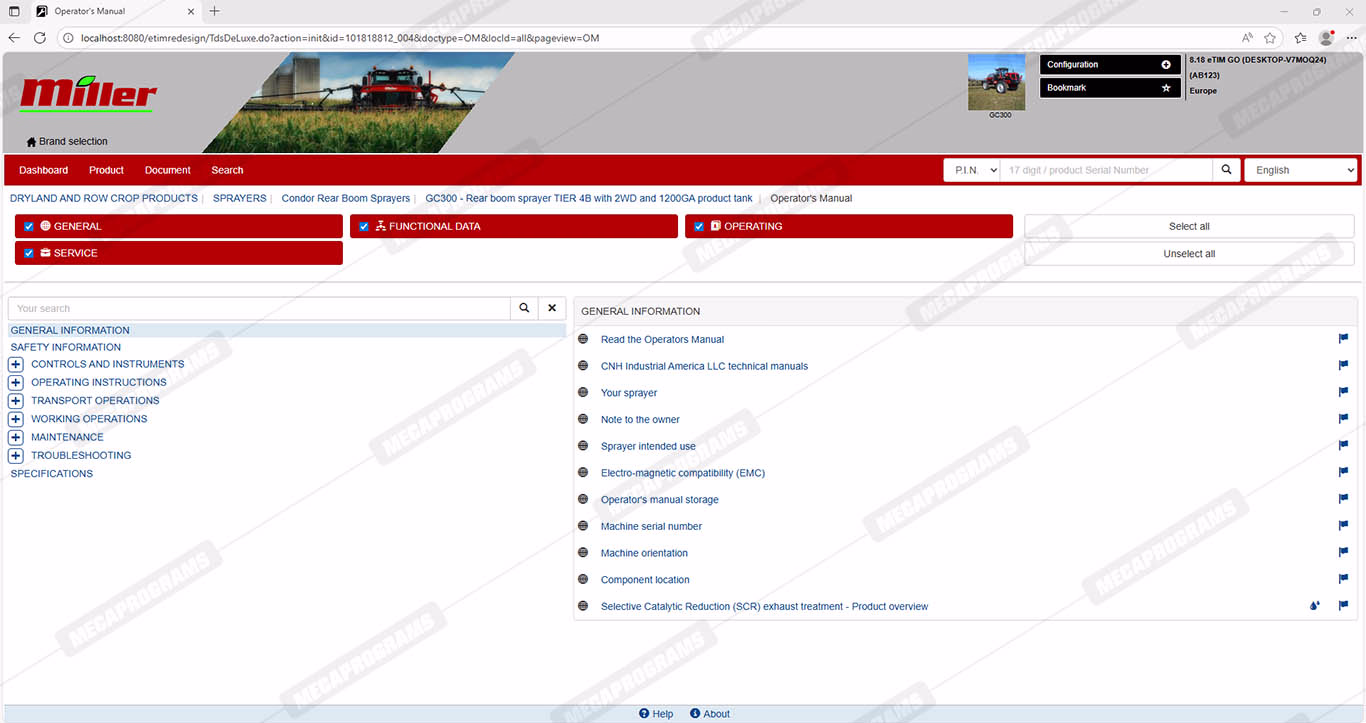1366x723 pixels.
Task: Click the browser refresh icon
Action: (x=40, y=38)
